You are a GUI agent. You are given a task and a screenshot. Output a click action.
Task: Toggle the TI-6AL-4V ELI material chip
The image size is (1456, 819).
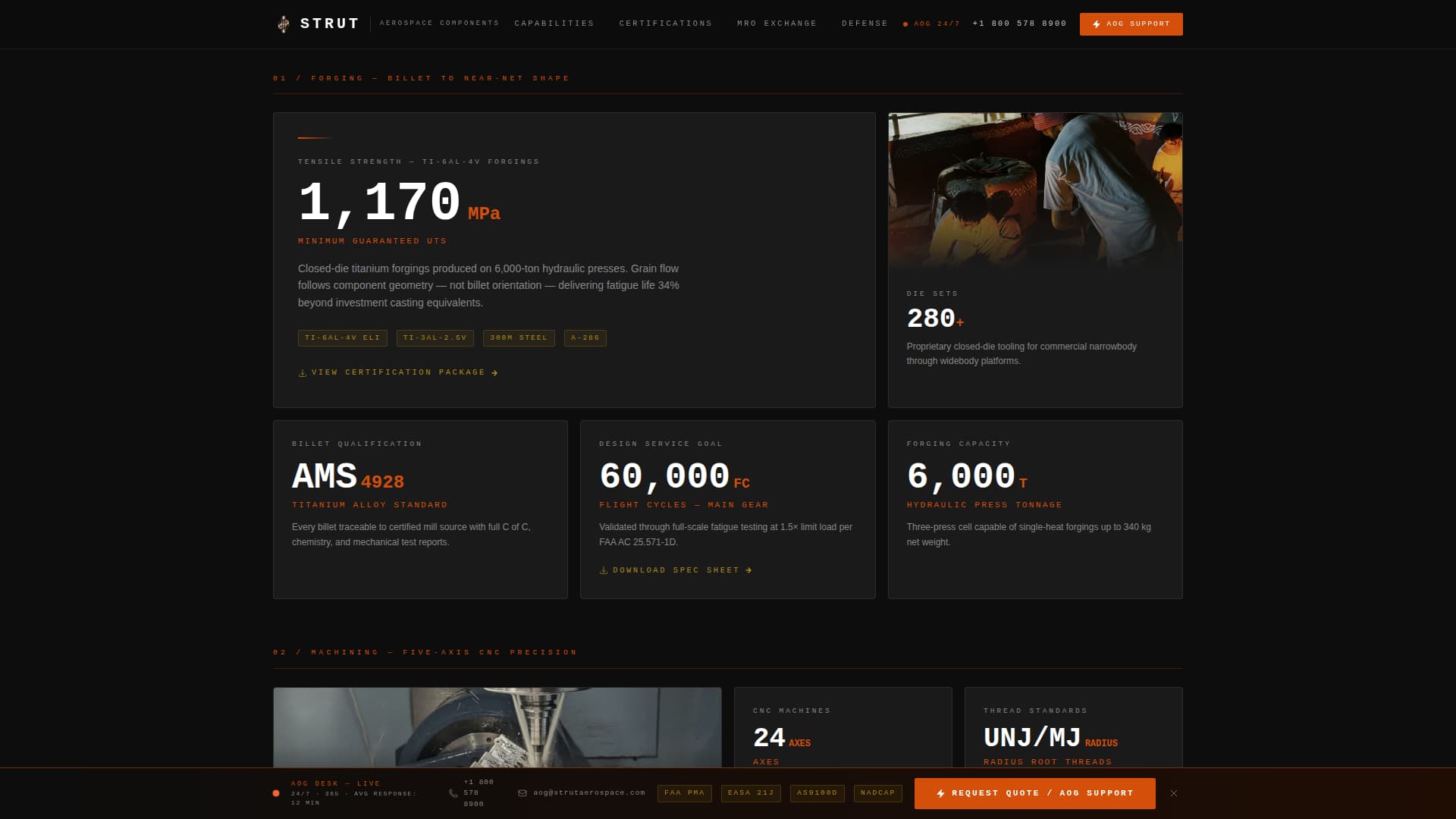point(342,337)
